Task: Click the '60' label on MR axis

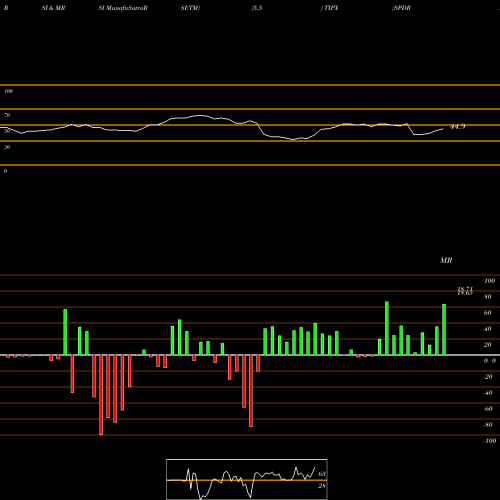Action: (488, 313)
